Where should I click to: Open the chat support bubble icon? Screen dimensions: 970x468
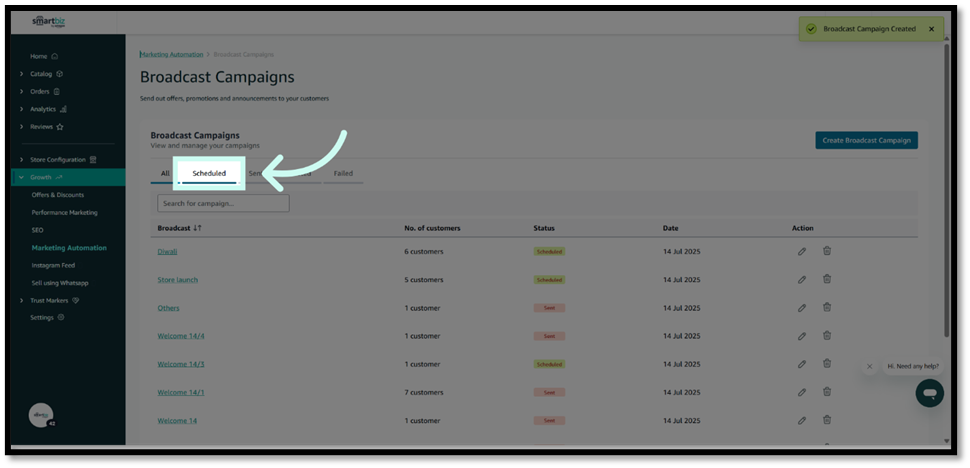(x=929, y=393)
